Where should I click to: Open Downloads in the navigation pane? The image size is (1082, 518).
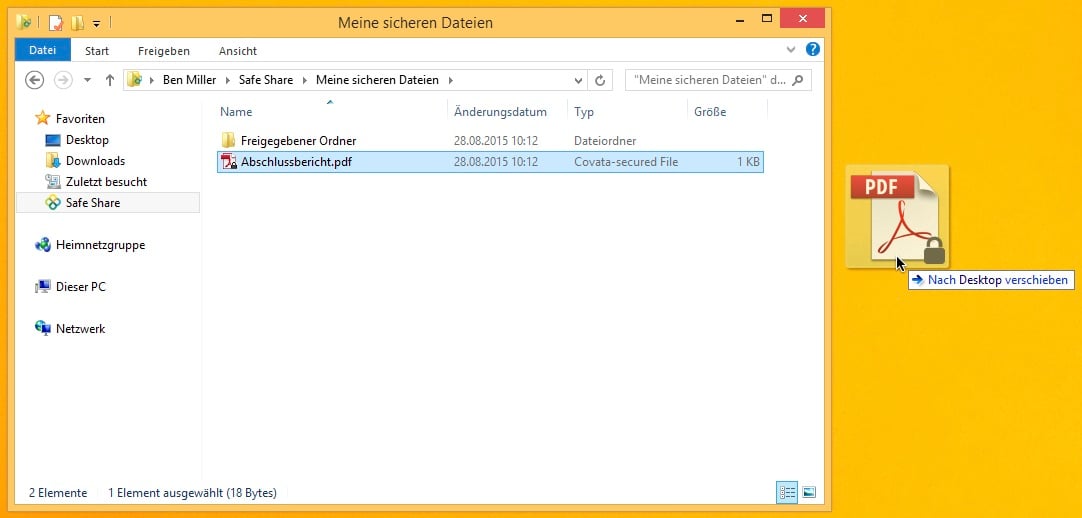coord(95,161)
